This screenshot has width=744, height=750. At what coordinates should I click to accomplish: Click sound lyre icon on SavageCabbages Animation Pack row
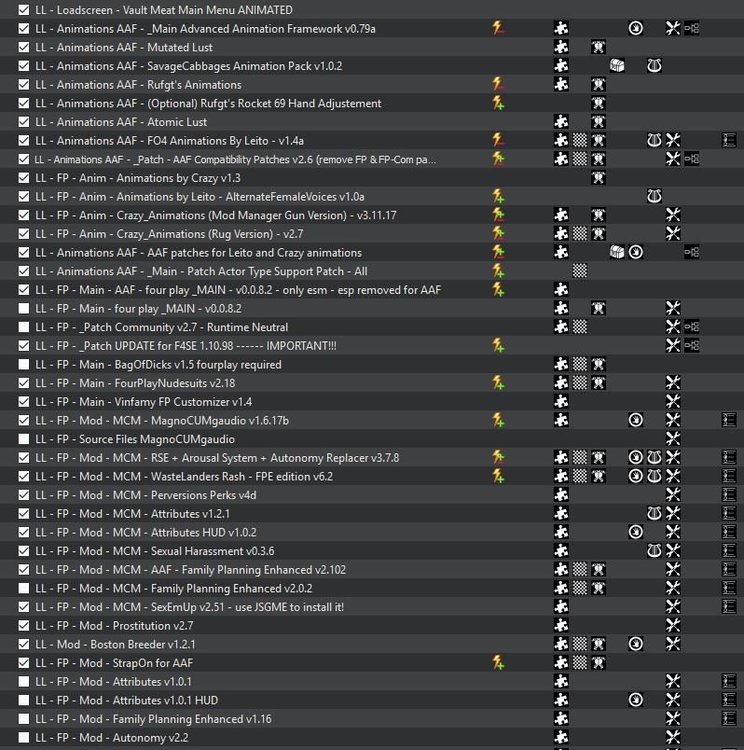click(x=654, y=66)
